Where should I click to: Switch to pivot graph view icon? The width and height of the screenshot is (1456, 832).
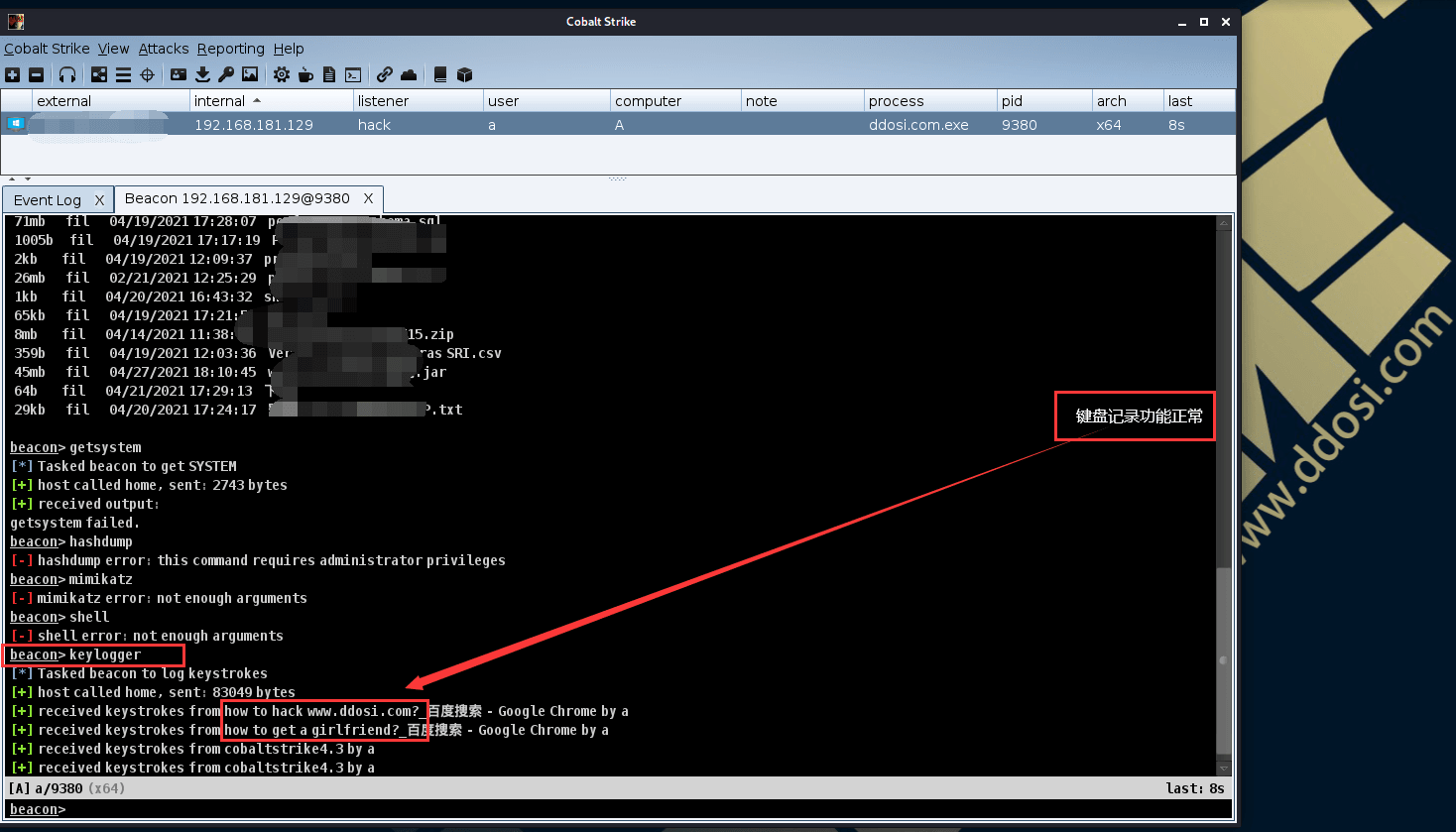click(x=99, y=74)
